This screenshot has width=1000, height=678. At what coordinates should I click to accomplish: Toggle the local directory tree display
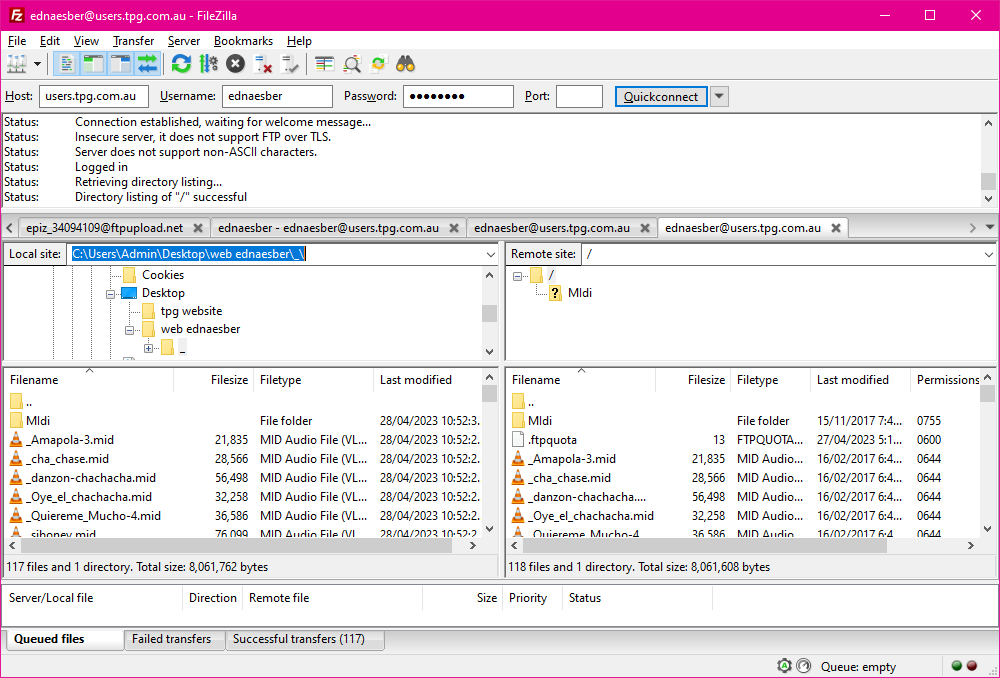tap(94, 64)
